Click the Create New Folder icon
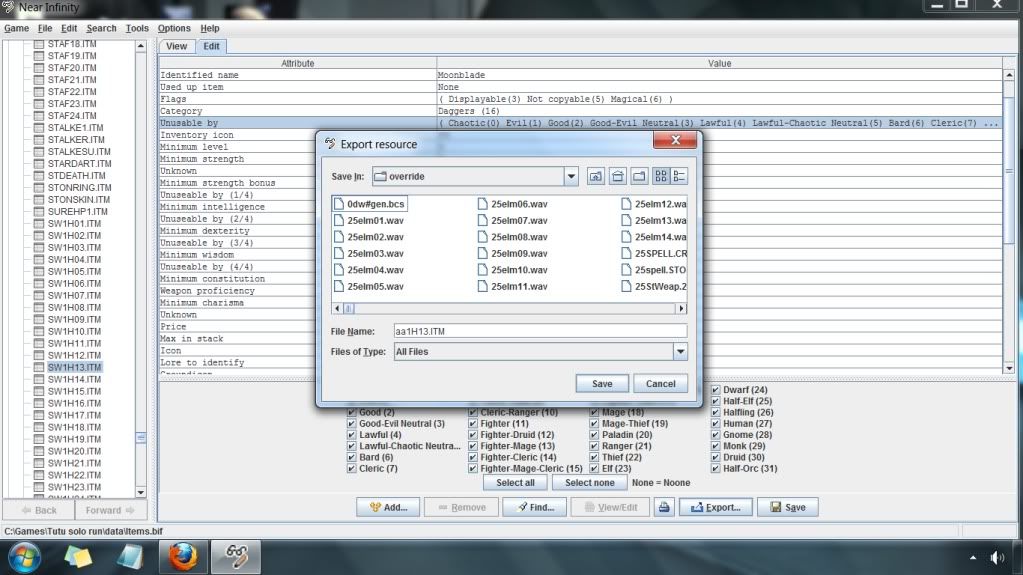 coord(638,177)
